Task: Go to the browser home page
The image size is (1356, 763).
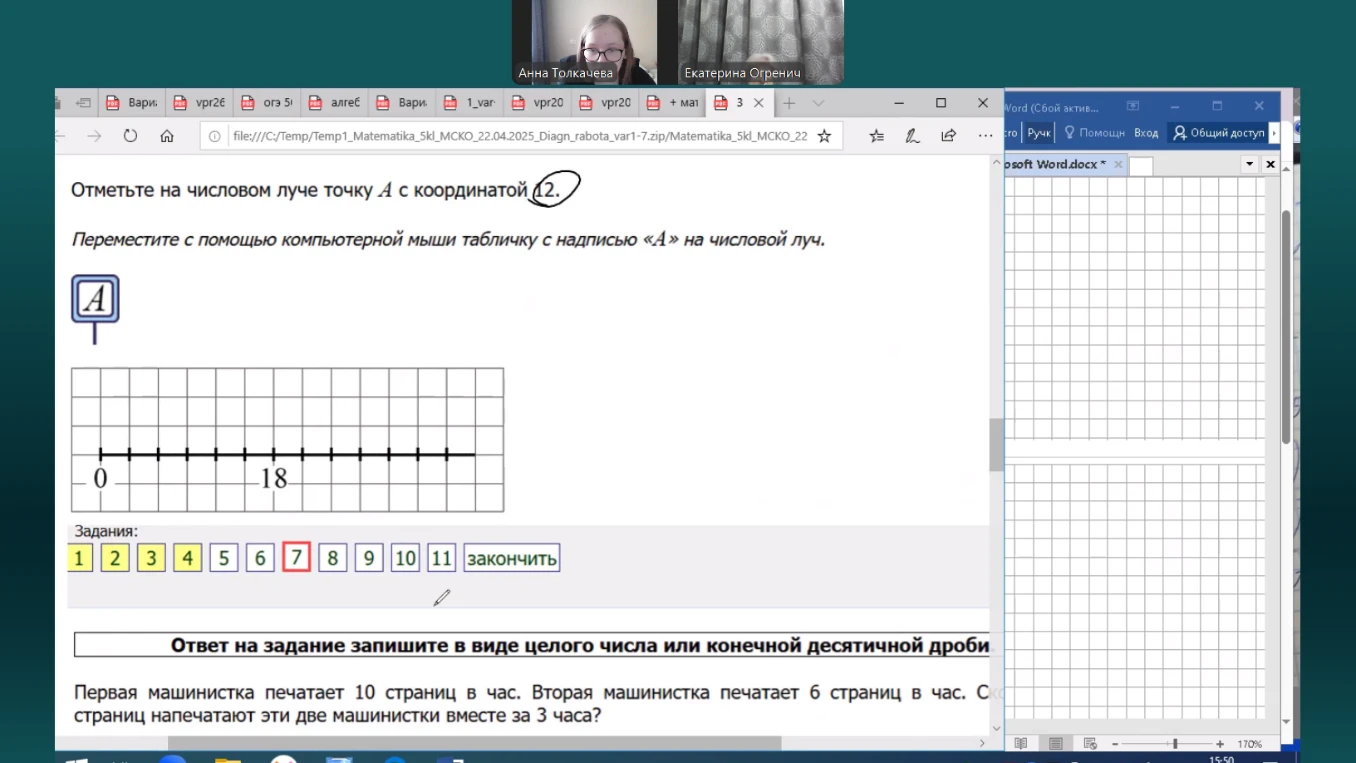Action: tap(167, 136)
